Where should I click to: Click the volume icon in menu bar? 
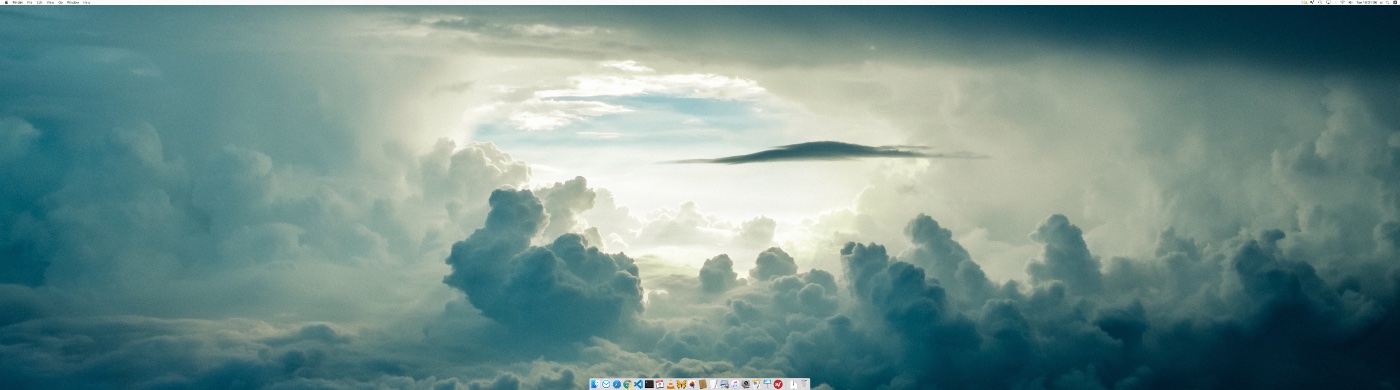click(x=1350, y=3)
